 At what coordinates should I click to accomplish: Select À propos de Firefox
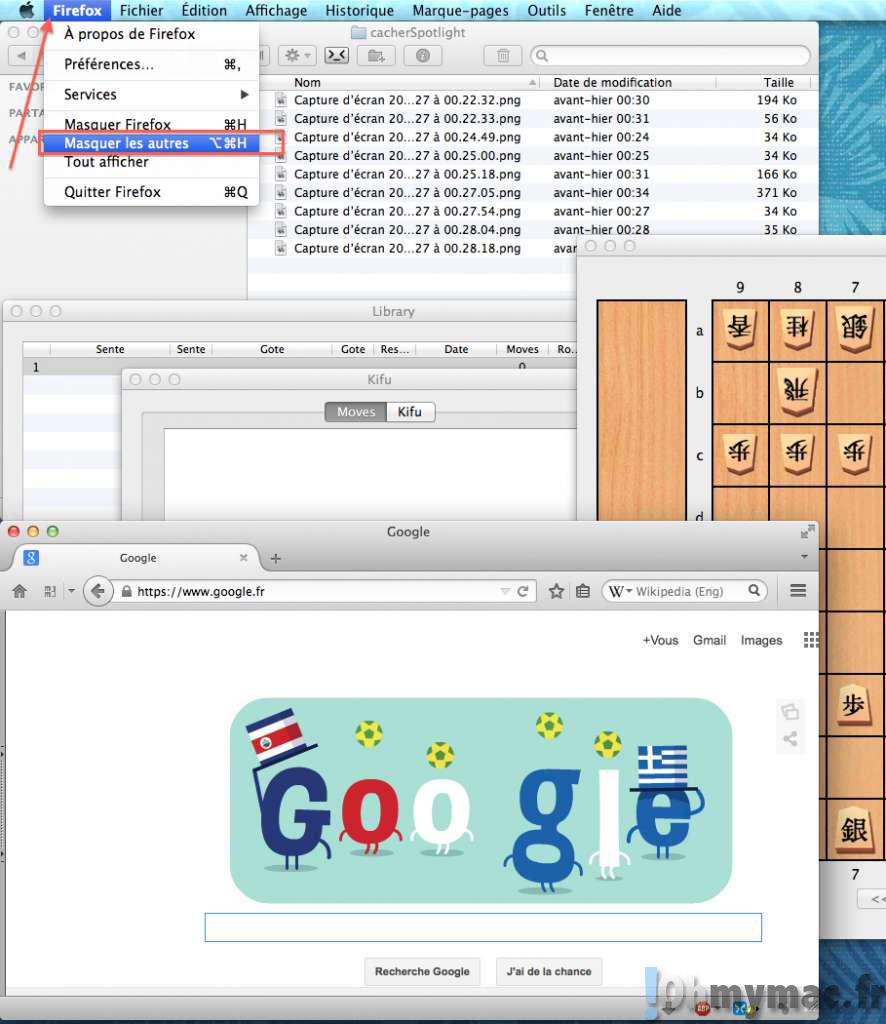(151, 34)
